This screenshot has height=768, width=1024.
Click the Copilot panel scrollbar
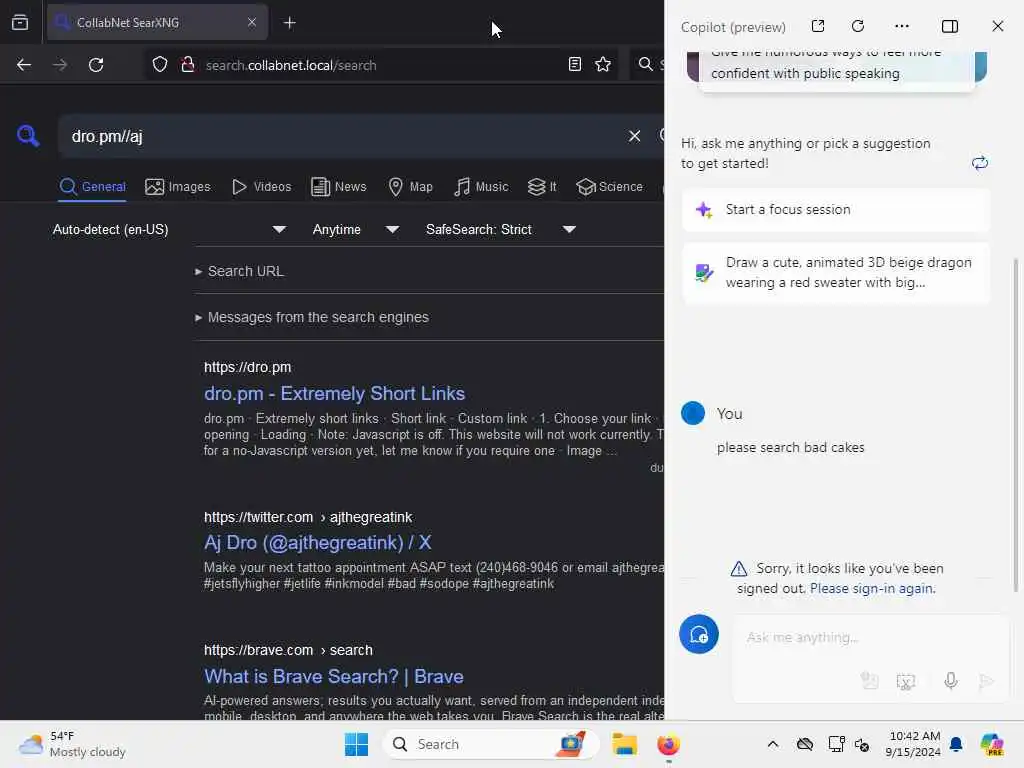point(1016,424)
